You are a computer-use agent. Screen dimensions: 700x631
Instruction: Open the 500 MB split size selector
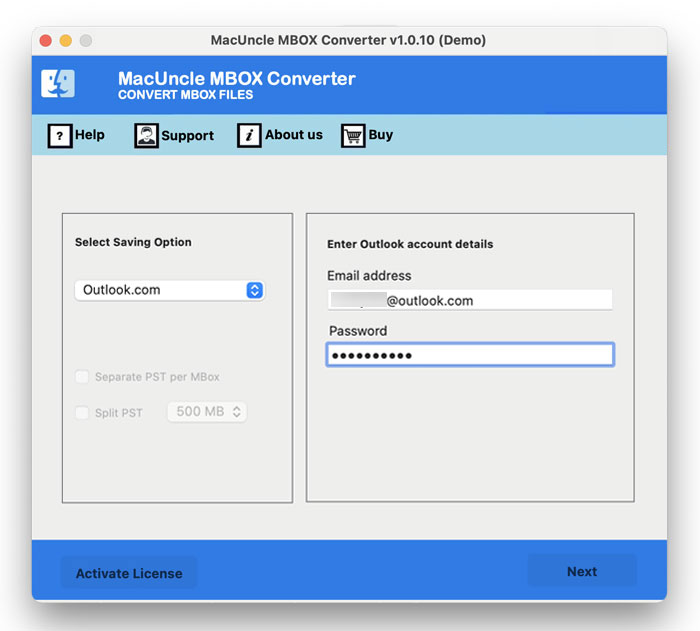point(207,412)
